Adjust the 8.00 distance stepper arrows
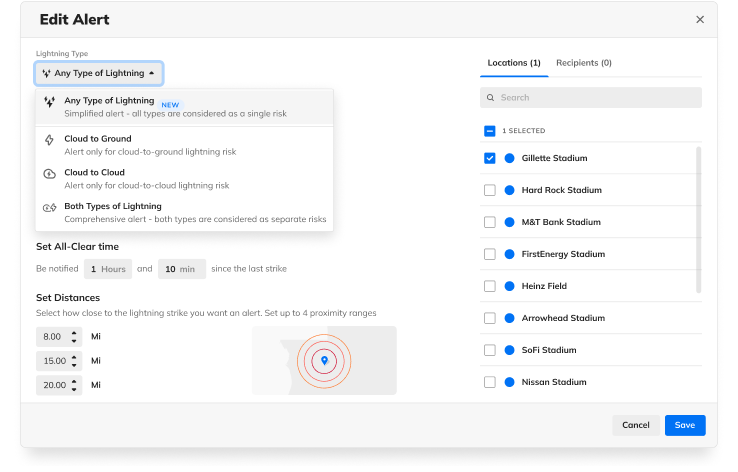Viewport: 738px width, 472px height. [x=75, y=337]
